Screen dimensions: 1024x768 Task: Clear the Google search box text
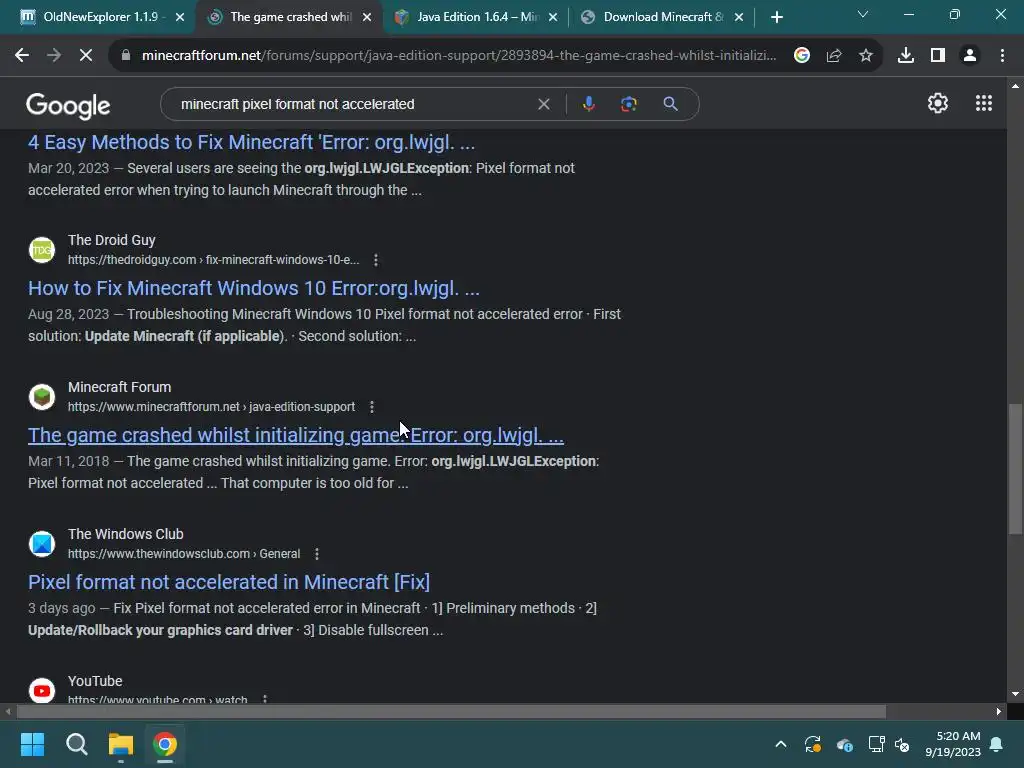click(x=543, y=104)
